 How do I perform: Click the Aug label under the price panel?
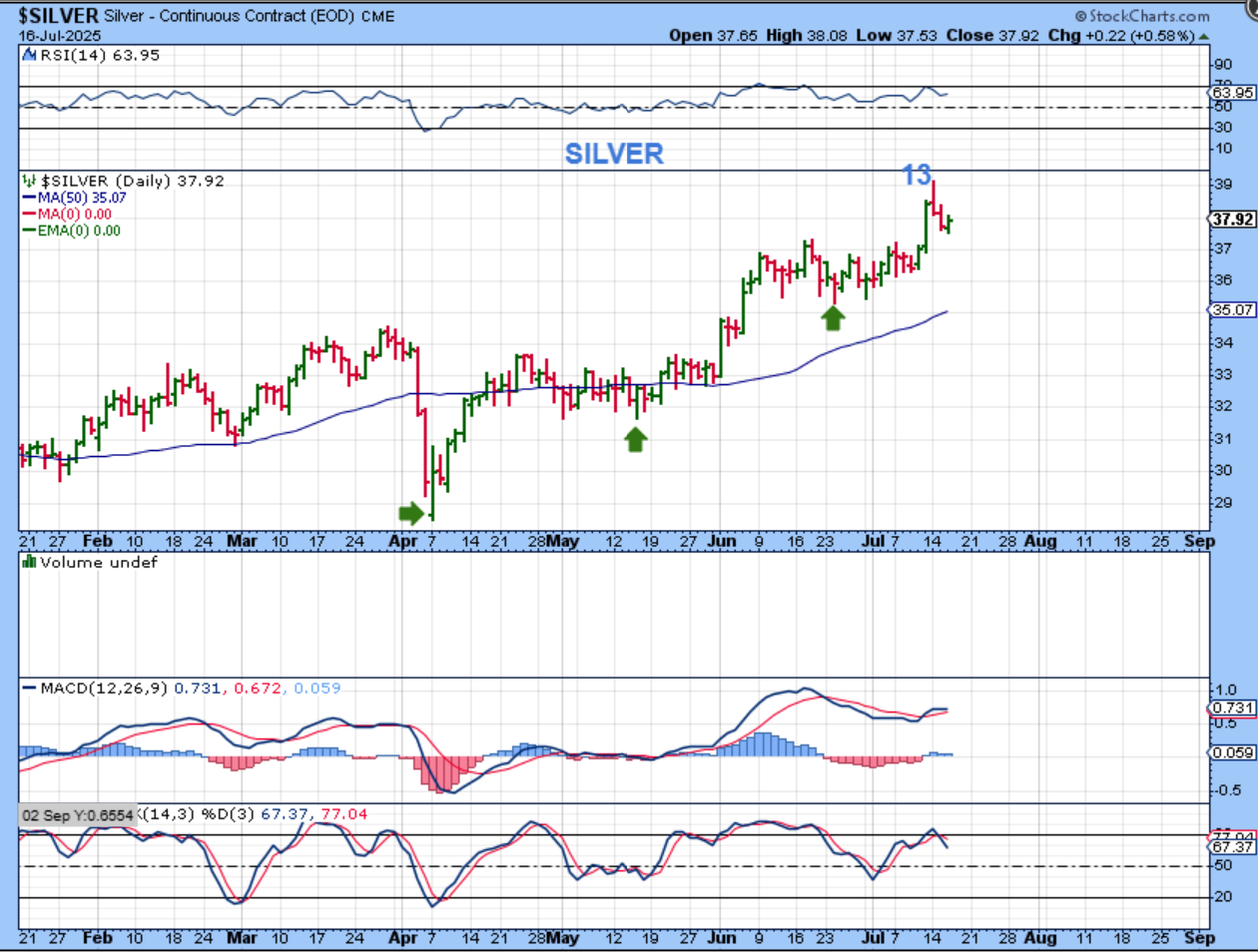tap(1040, 541)
